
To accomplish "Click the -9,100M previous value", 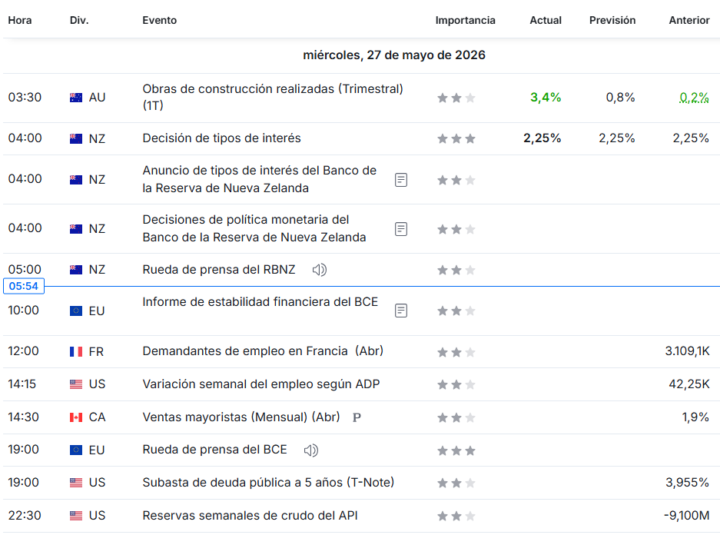I will tap(687, 515).
